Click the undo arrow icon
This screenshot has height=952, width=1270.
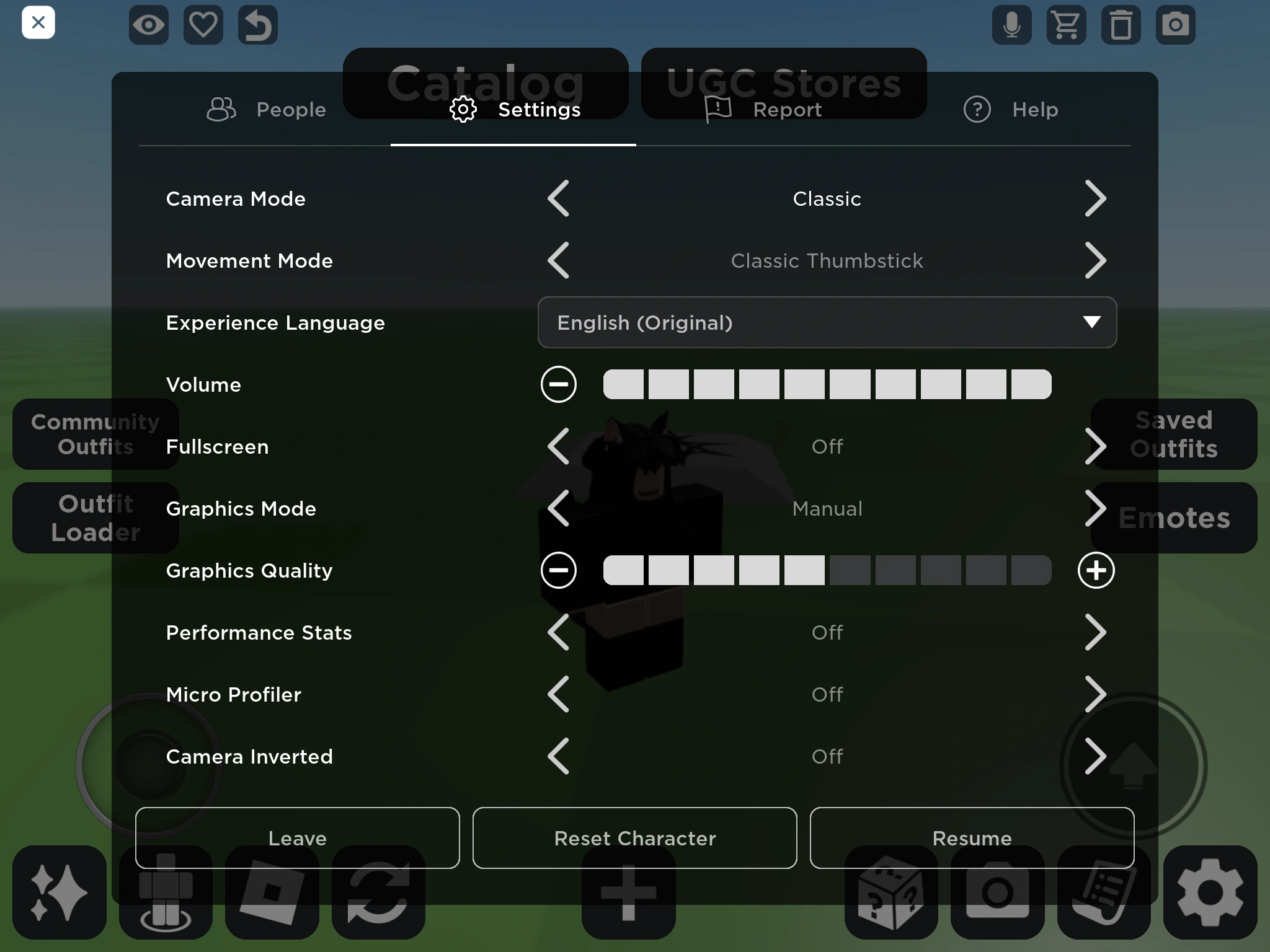[258, 25]
